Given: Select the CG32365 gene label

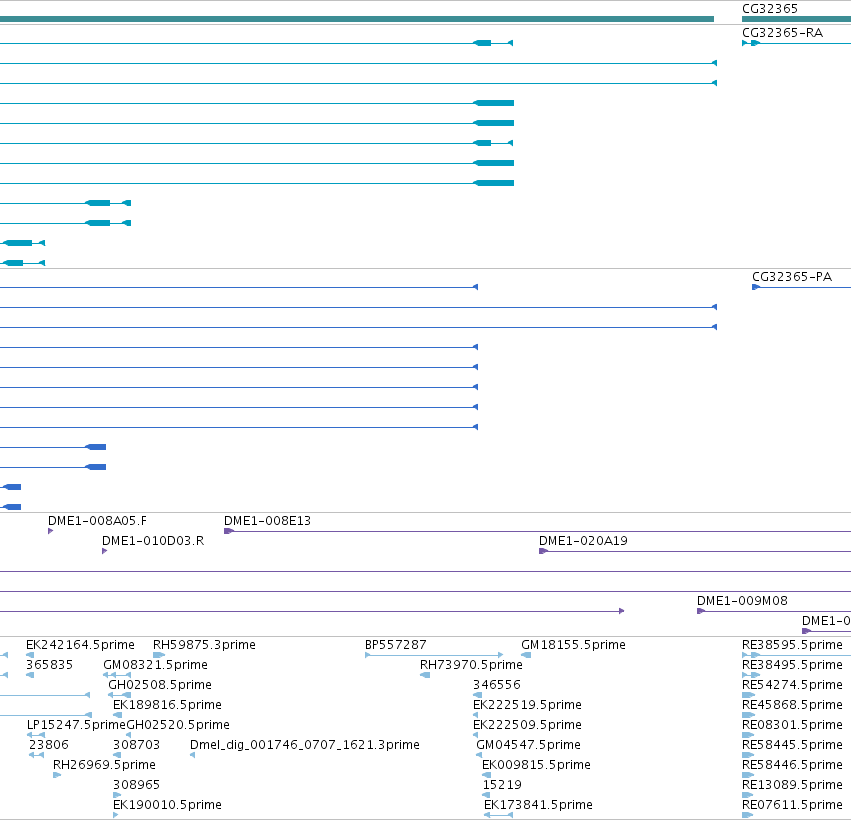Looking at the screenshot, I should click(x=770, y=9).
